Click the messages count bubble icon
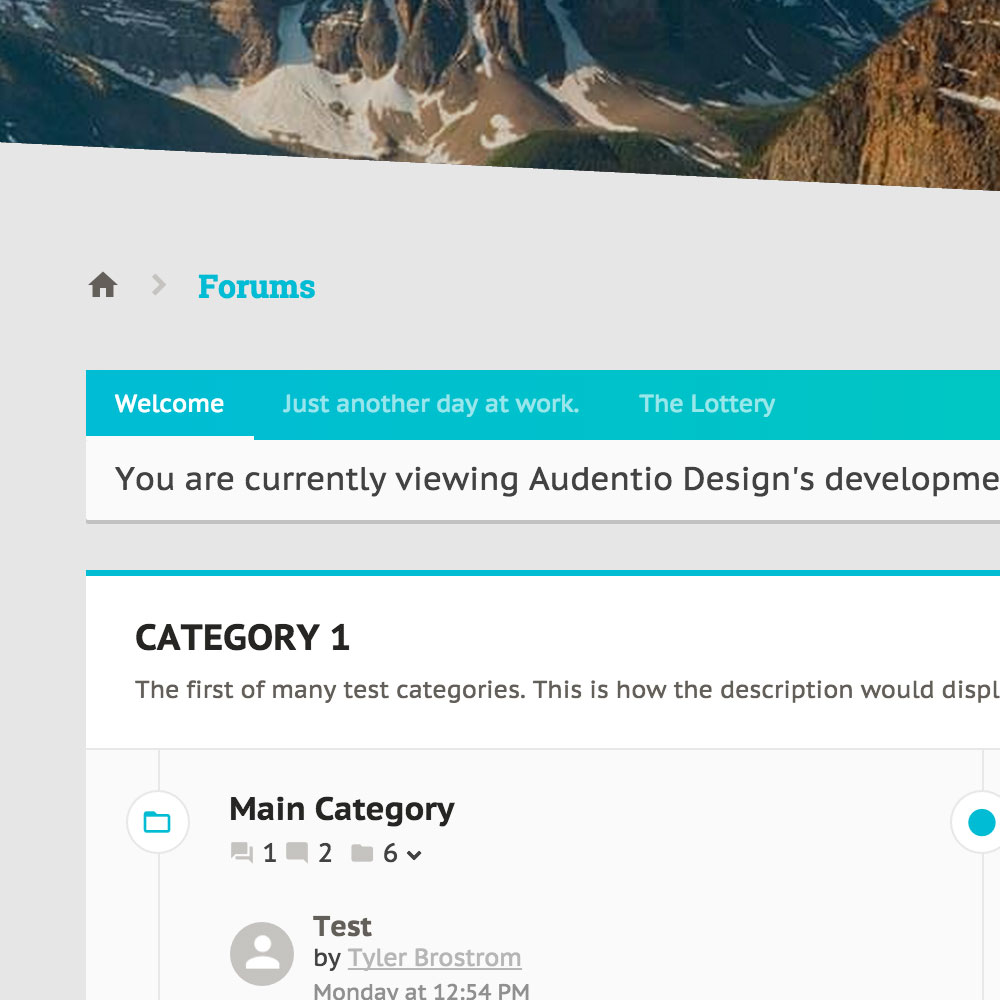This screenshot has width=1000, height=1000. pos(297,854)
